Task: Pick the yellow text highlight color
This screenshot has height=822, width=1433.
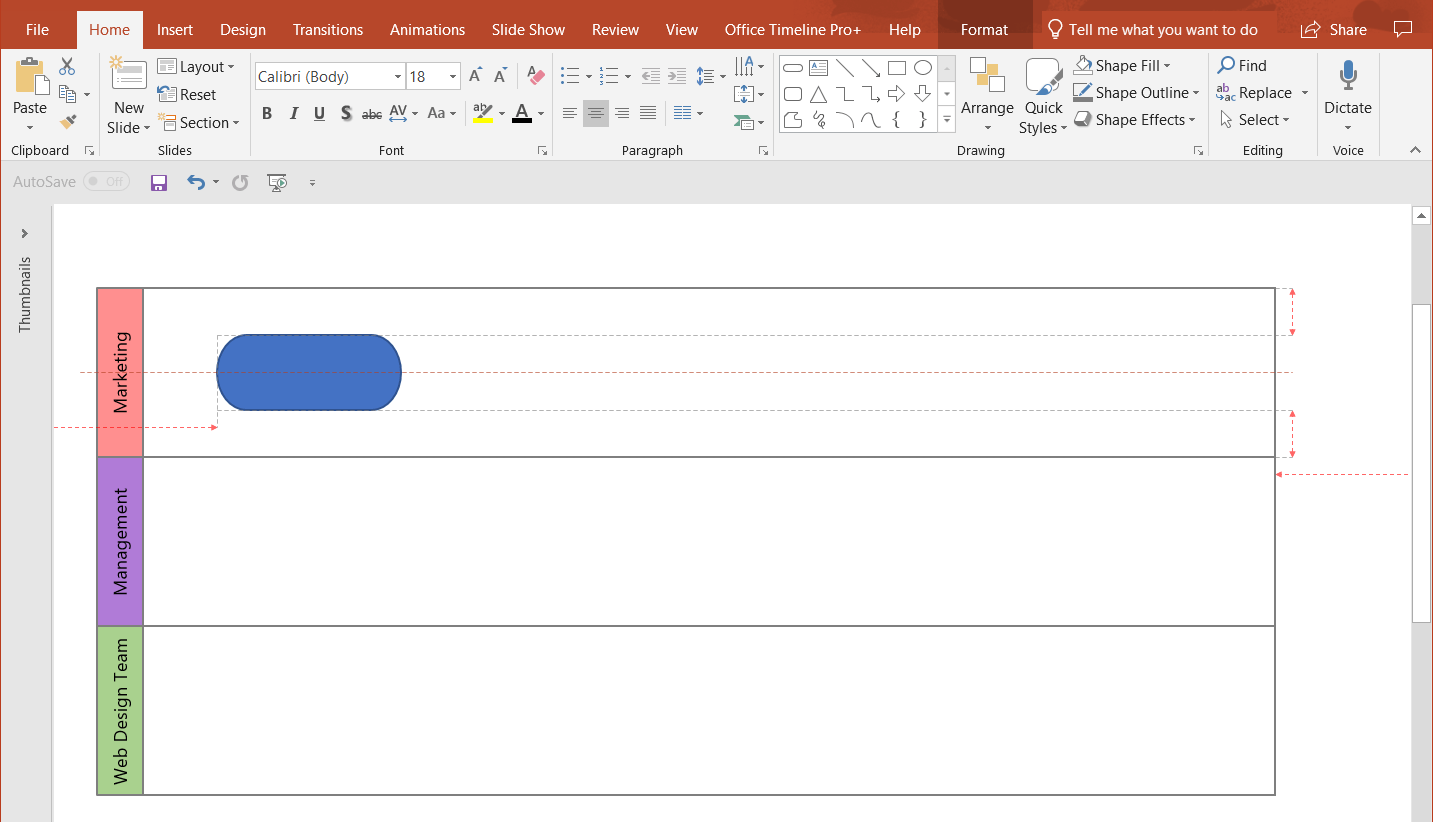Action: [x=483, y=113]
